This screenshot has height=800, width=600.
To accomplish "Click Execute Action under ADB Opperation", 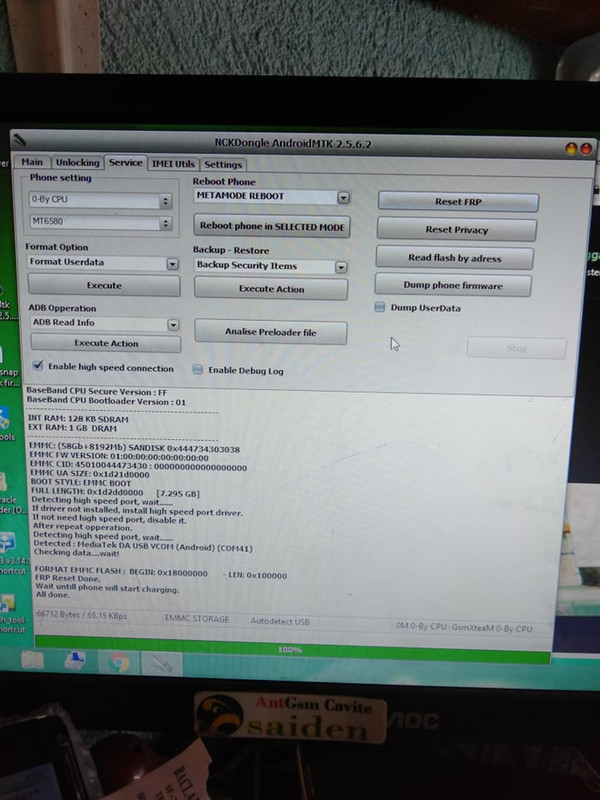I will (106, 343).
